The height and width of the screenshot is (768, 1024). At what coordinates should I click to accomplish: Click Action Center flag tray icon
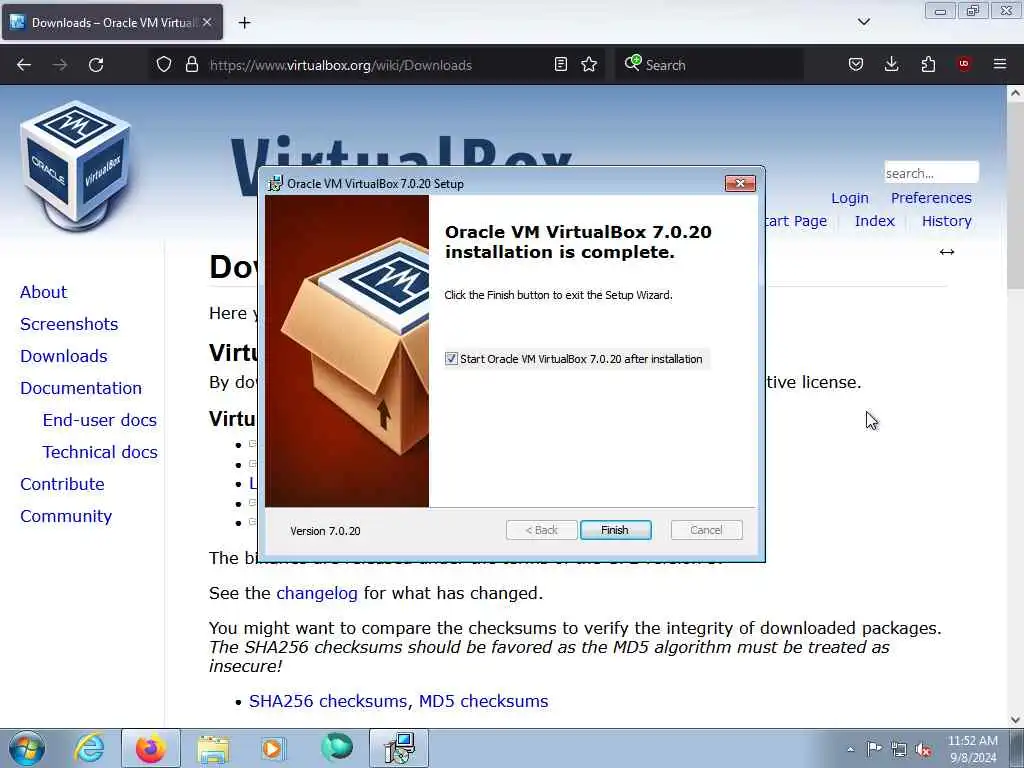(874, 748)
